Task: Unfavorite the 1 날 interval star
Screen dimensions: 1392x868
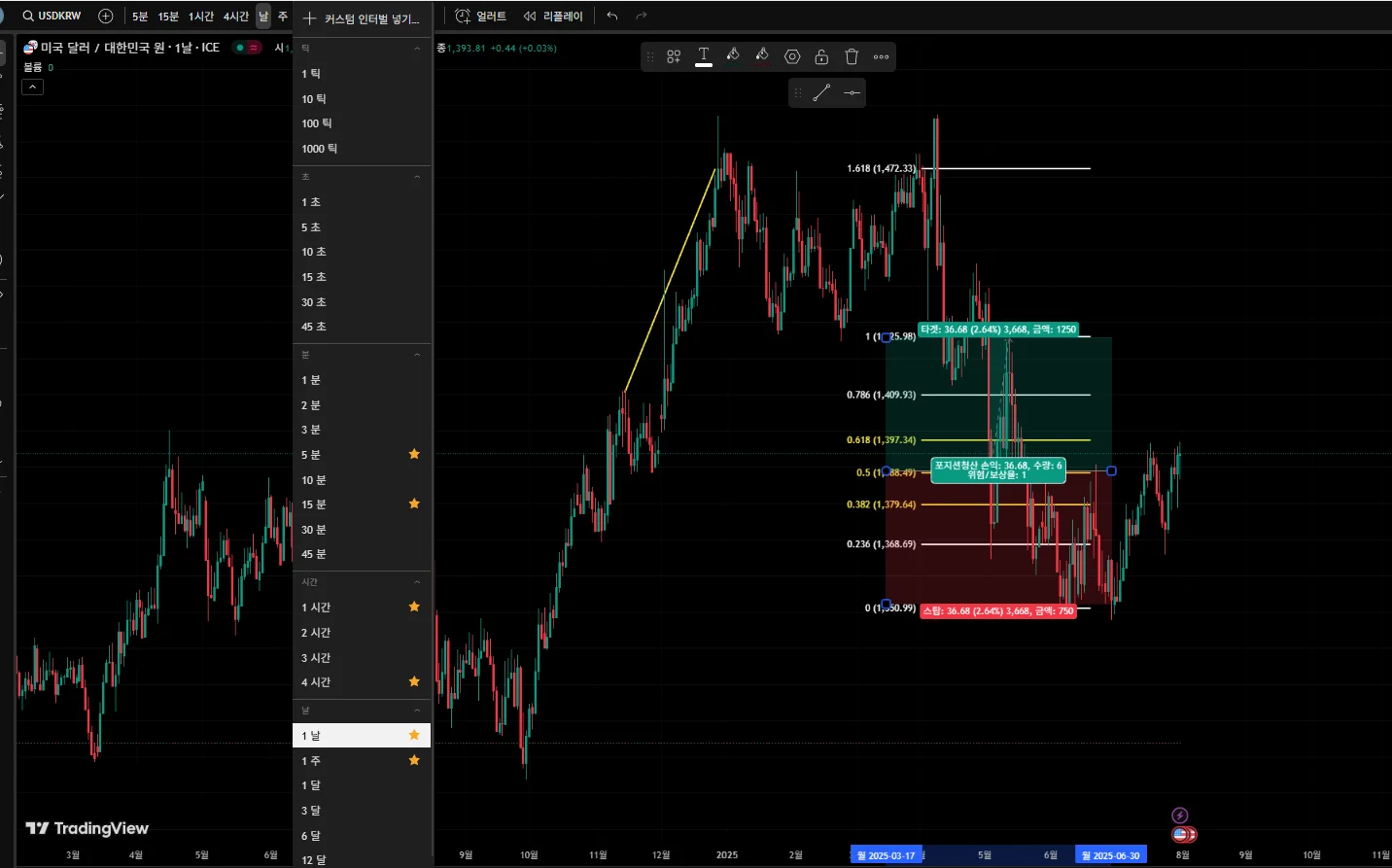Action: point(414,735)
